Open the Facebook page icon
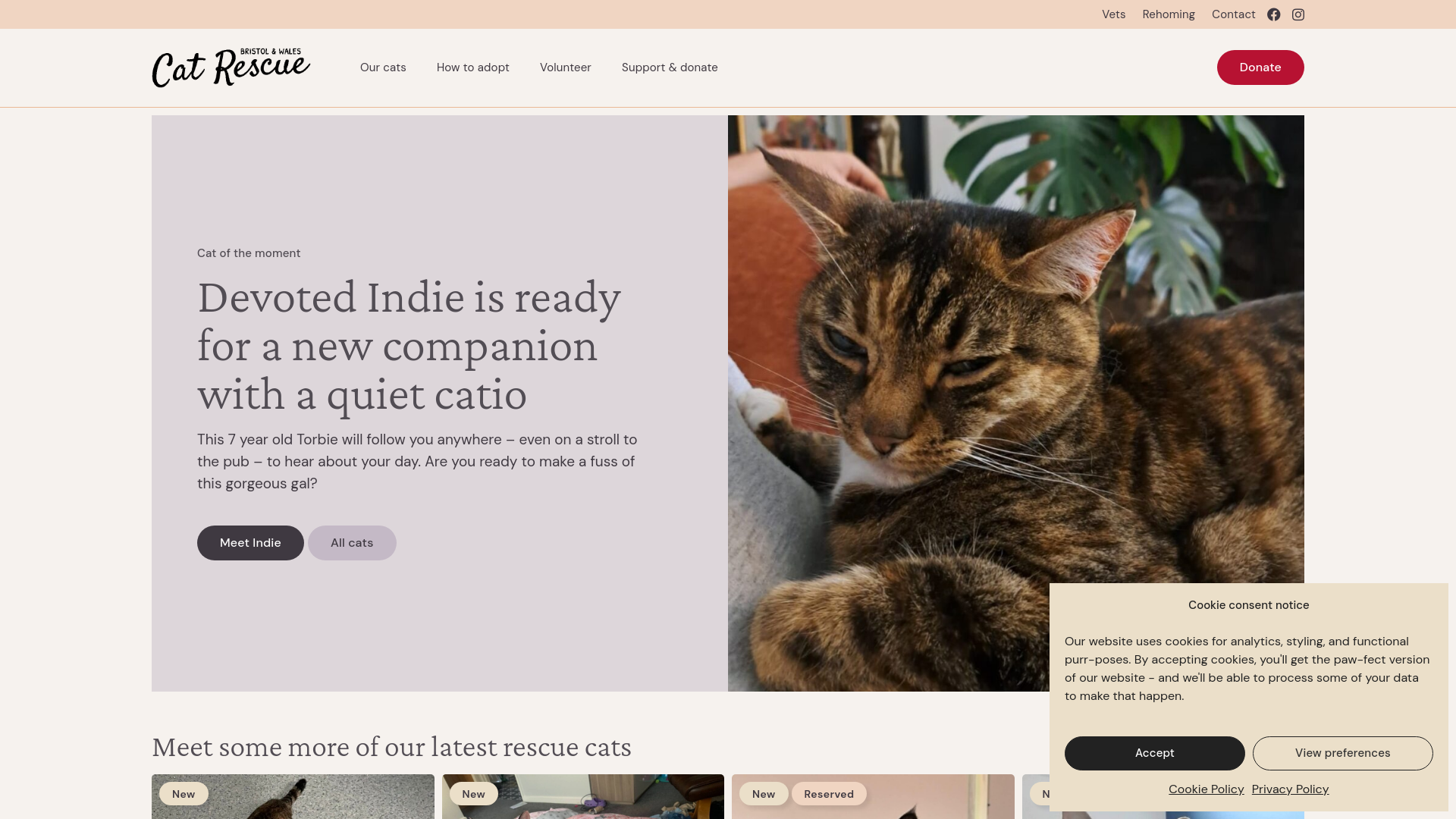1456x819 pixels. click(1274, 14)
